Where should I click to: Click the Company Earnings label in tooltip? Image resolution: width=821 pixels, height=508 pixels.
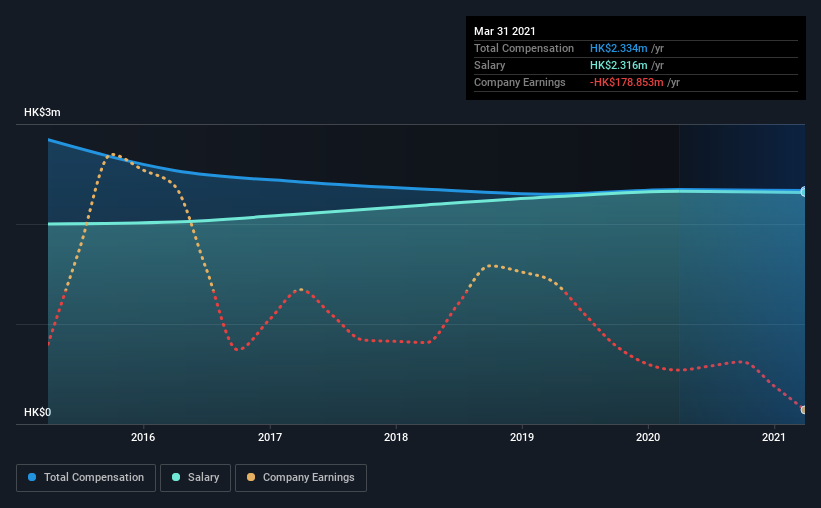(x=519, y=82)
